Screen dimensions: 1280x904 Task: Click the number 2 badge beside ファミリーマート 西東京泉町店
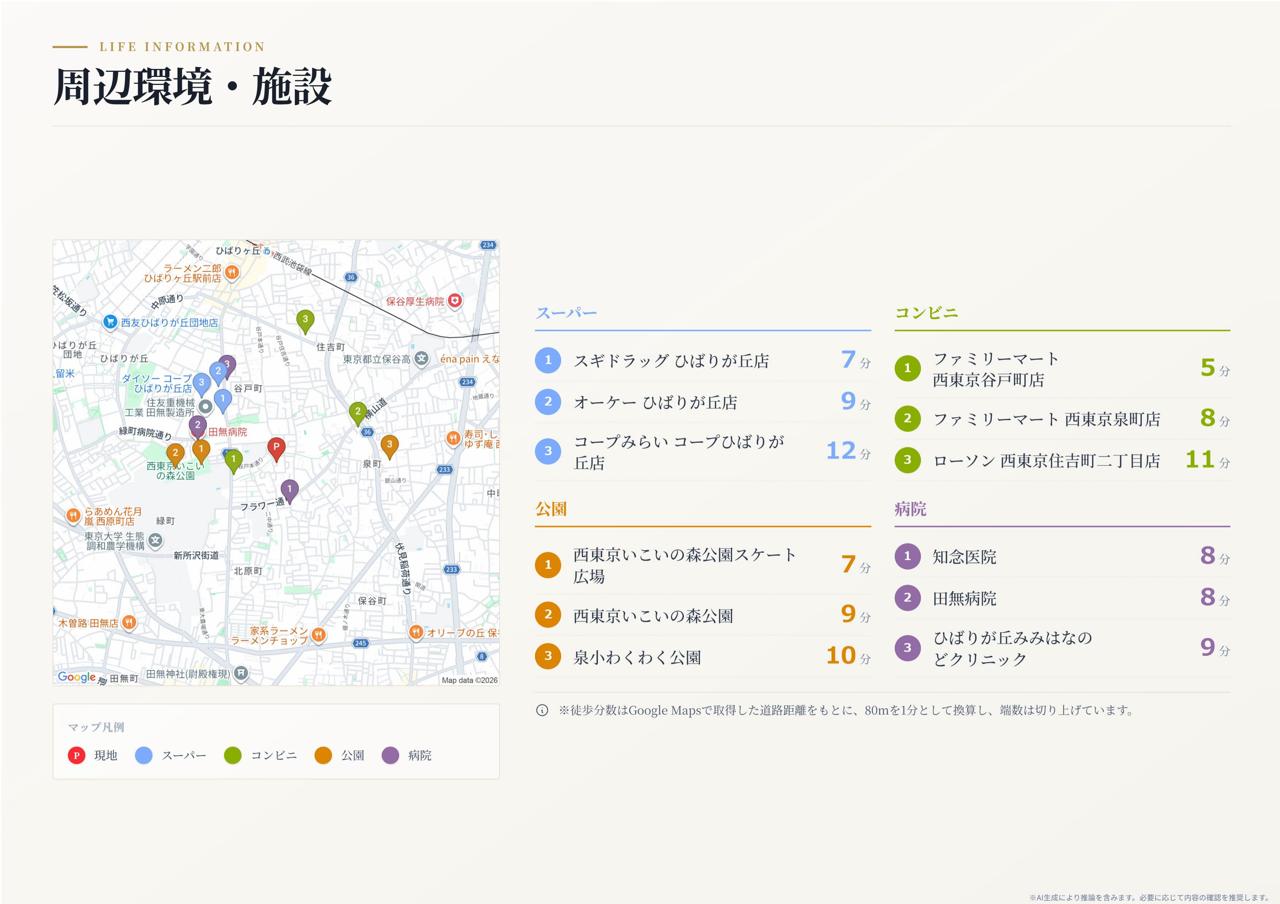[907, 418]
